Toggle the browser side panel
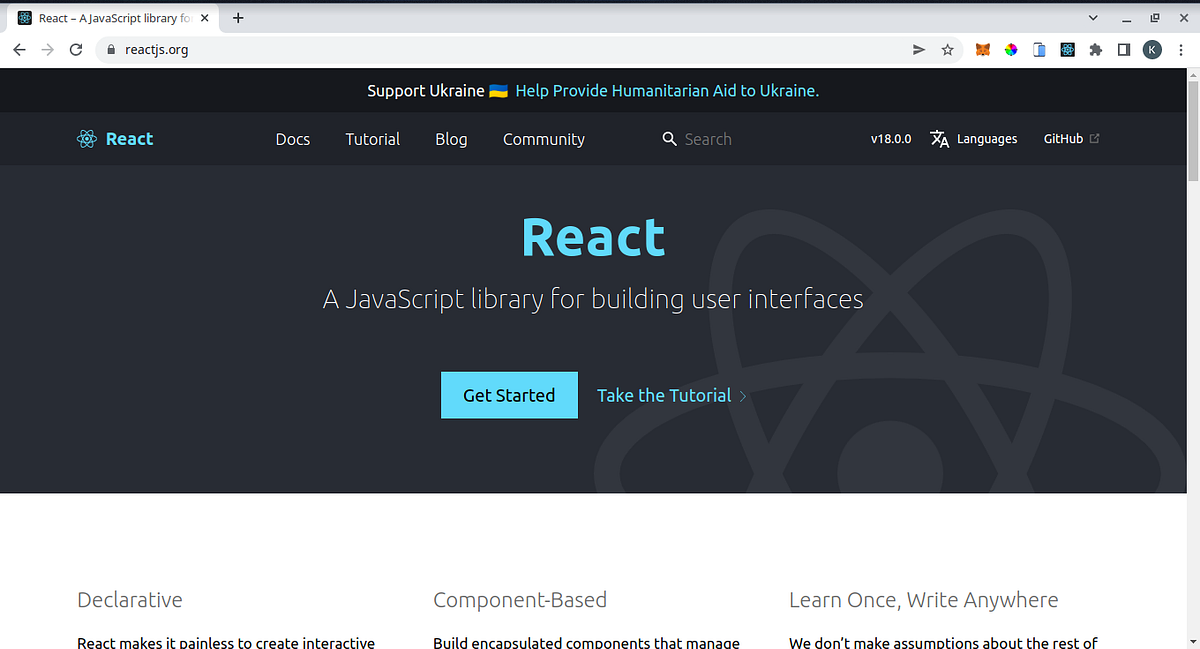The width and height of the screenshot is (1200, 649). [x=1124, y=50]
